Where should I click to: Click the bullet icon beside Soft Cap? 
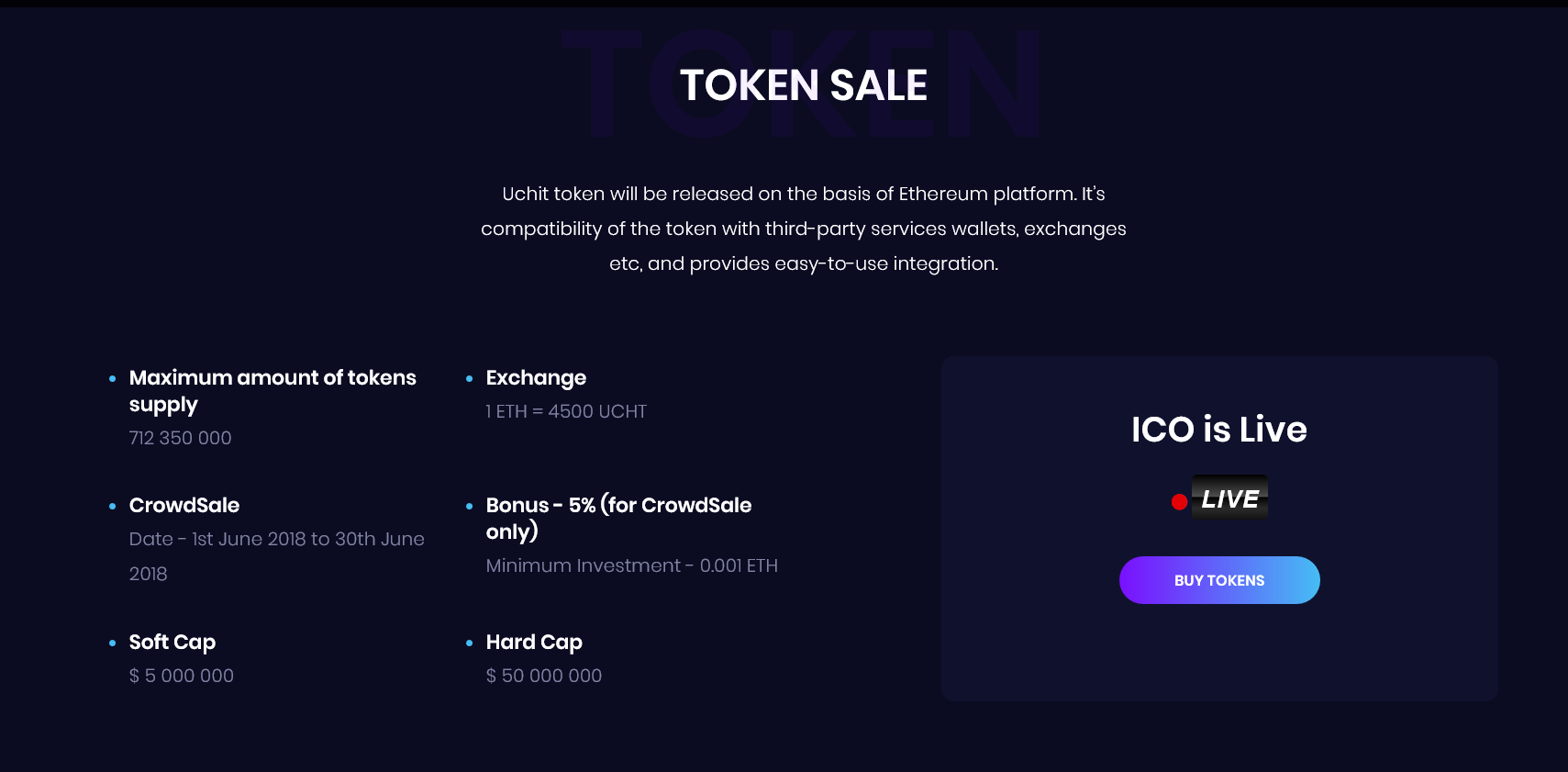113,643
